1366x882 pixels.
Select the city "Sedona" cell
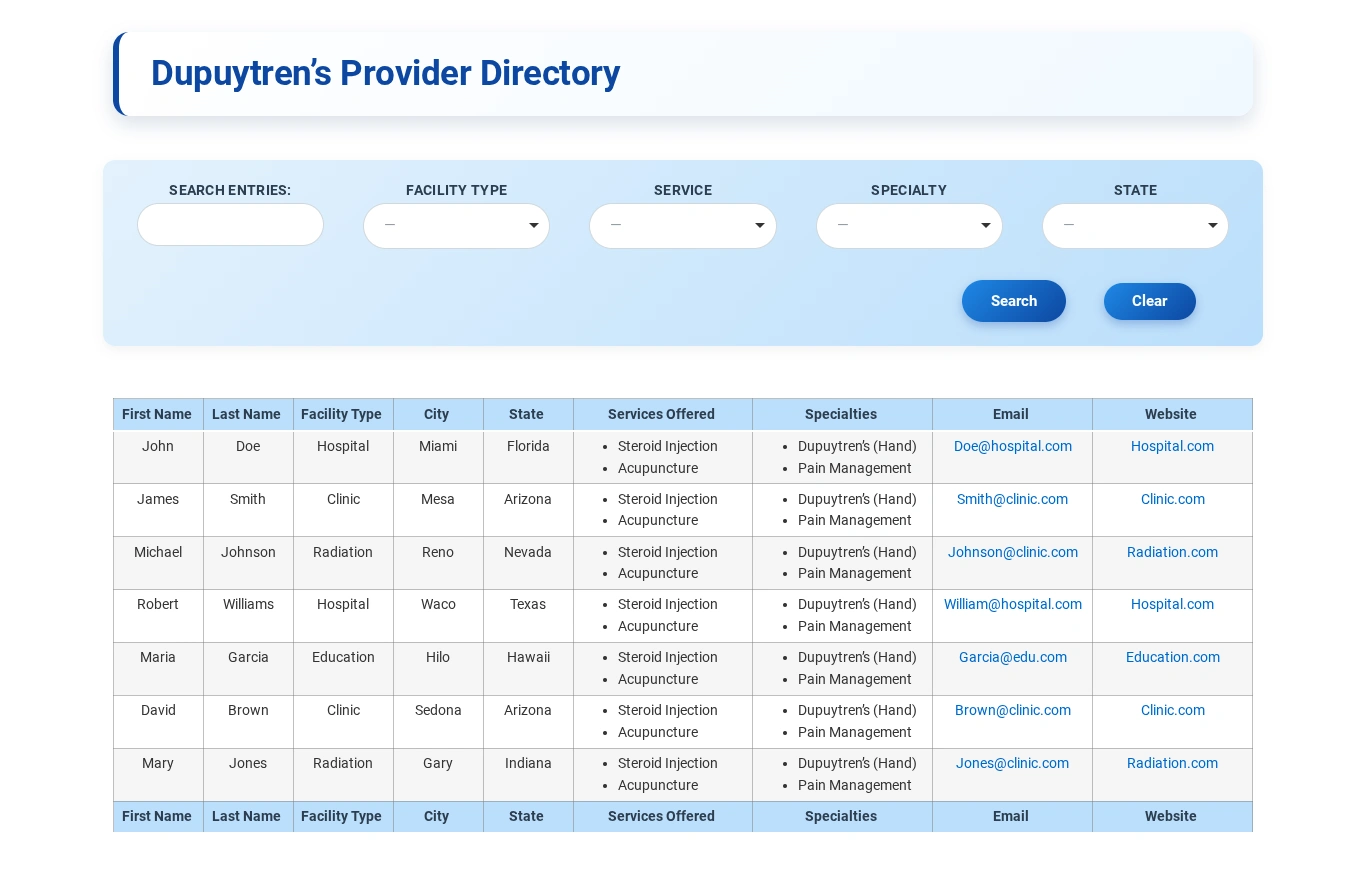pos(438,722)
